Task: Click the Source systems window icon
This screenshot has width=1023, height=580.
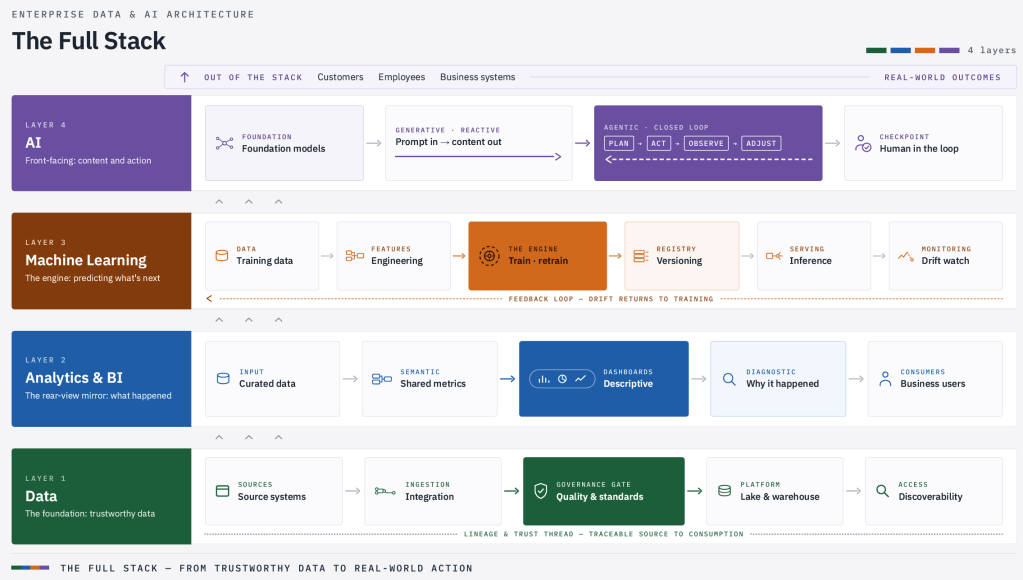Action: 222,491
